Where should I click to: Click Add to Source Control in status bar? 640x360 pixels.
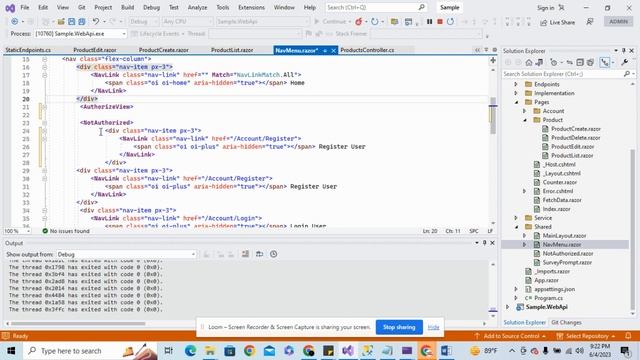point(510,336)
